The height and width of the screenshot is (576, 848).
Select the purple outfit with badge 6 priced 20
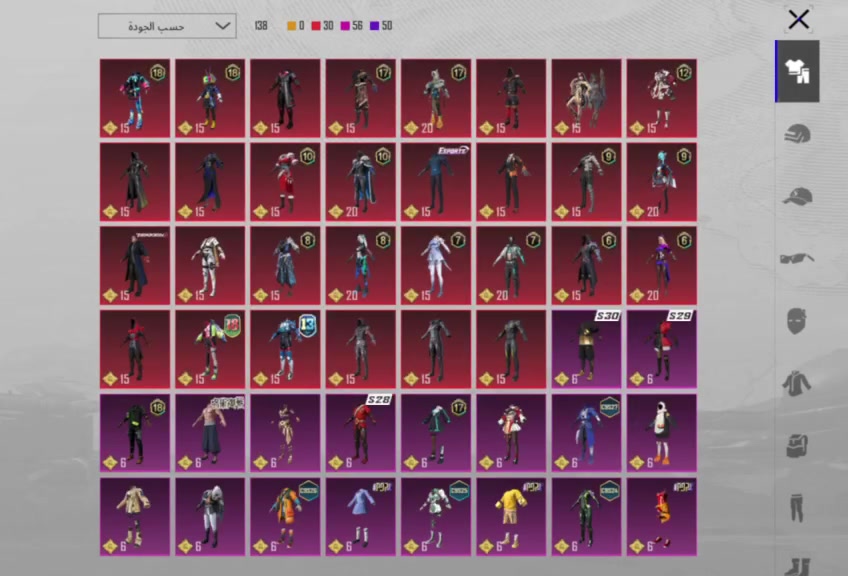point(661,266)
